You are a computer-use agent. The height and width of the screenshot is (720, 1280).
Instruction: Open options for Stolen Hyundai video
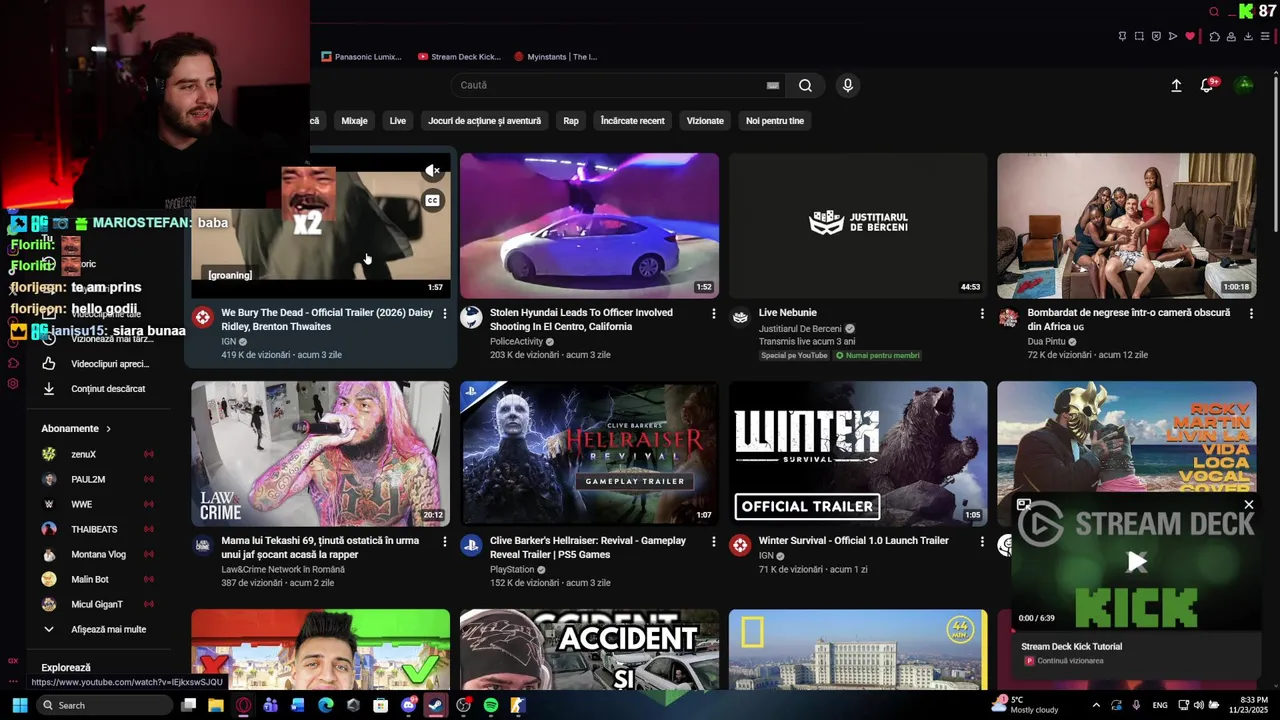coord(713,313)
